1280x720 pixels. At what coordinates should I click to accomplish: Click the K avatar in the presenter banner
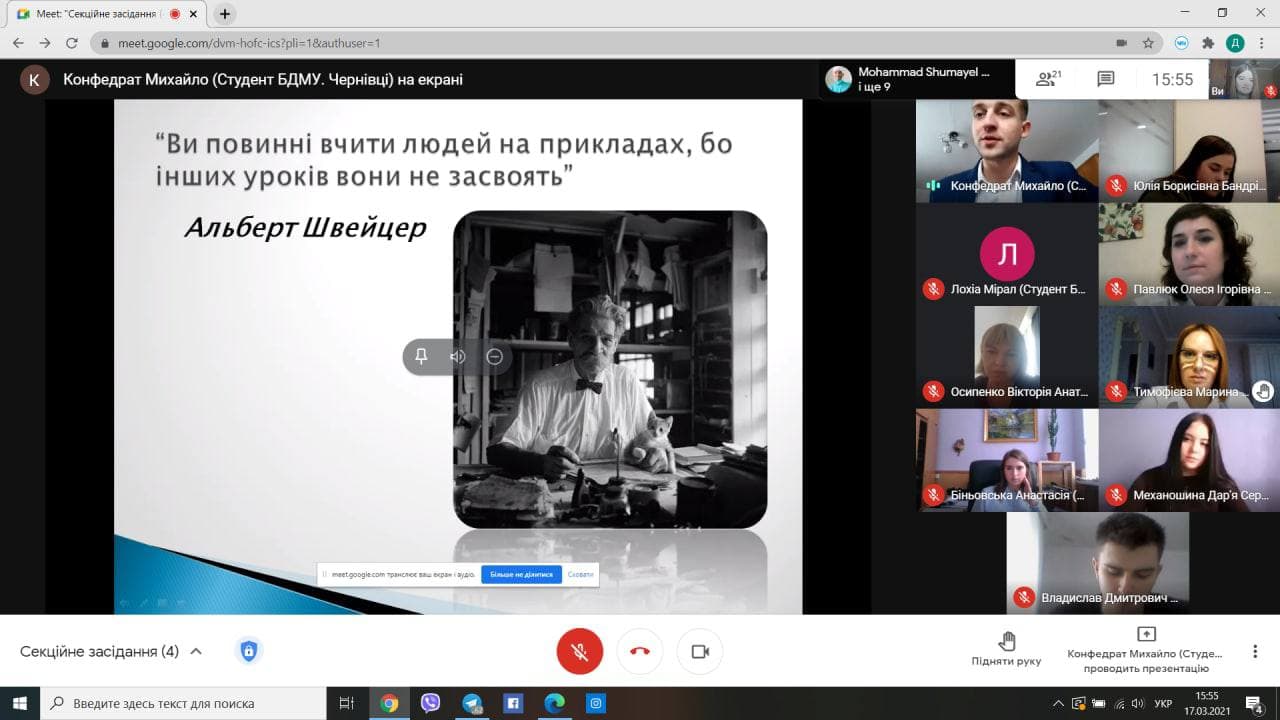[34, 80]
